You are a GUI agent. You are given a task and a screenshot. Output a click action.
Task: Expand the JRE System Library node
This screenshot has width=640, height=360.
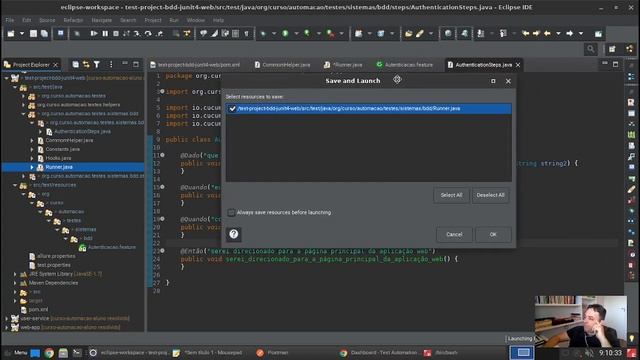15,274
